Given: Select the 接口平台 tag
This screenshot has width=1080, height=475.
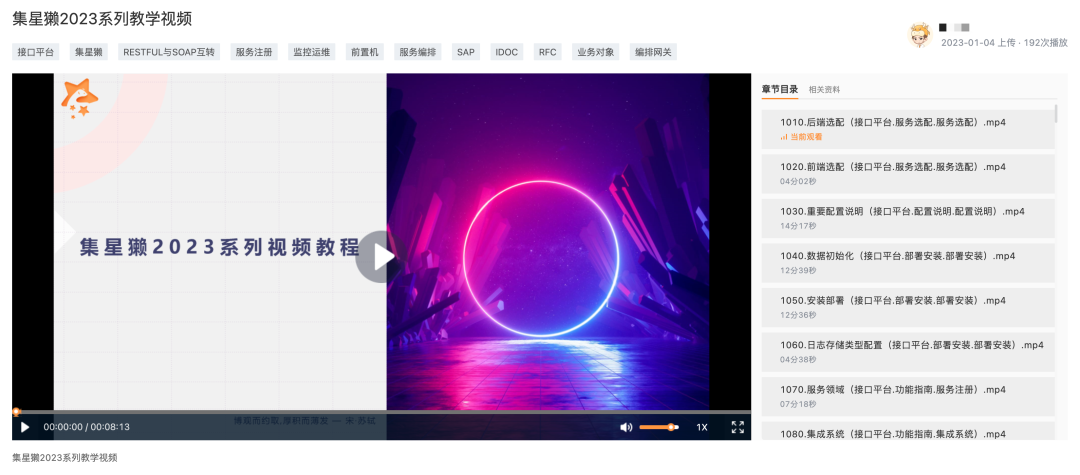Looking at the screenshot, I should (37, 52).
